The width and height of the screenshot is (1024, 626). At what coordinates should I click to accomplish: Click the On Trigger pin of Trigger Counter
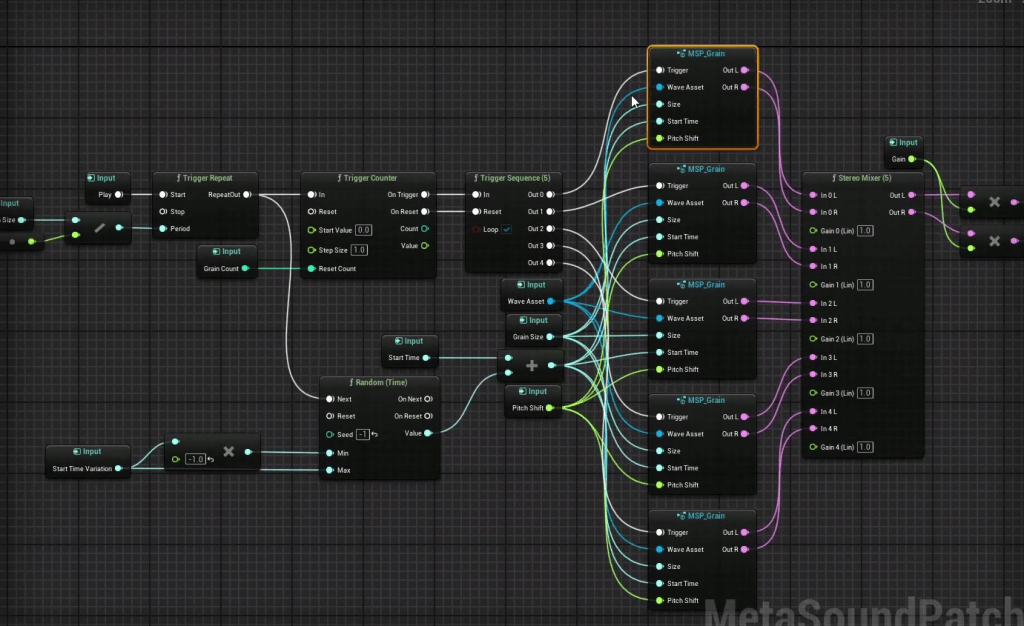tap(425, 195)
